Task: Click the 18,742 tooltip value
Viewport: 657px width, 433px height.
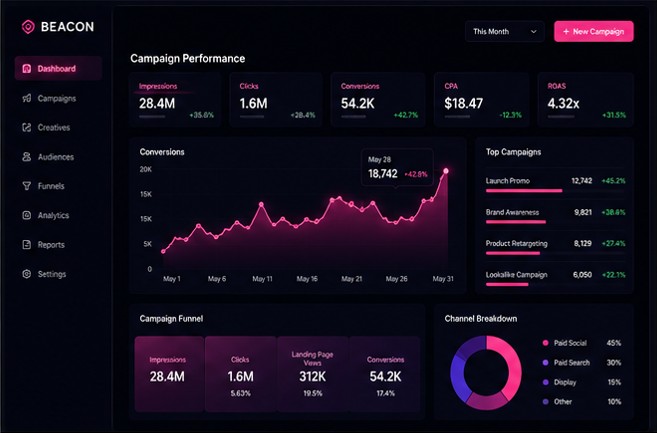Action: click(383, 174)
